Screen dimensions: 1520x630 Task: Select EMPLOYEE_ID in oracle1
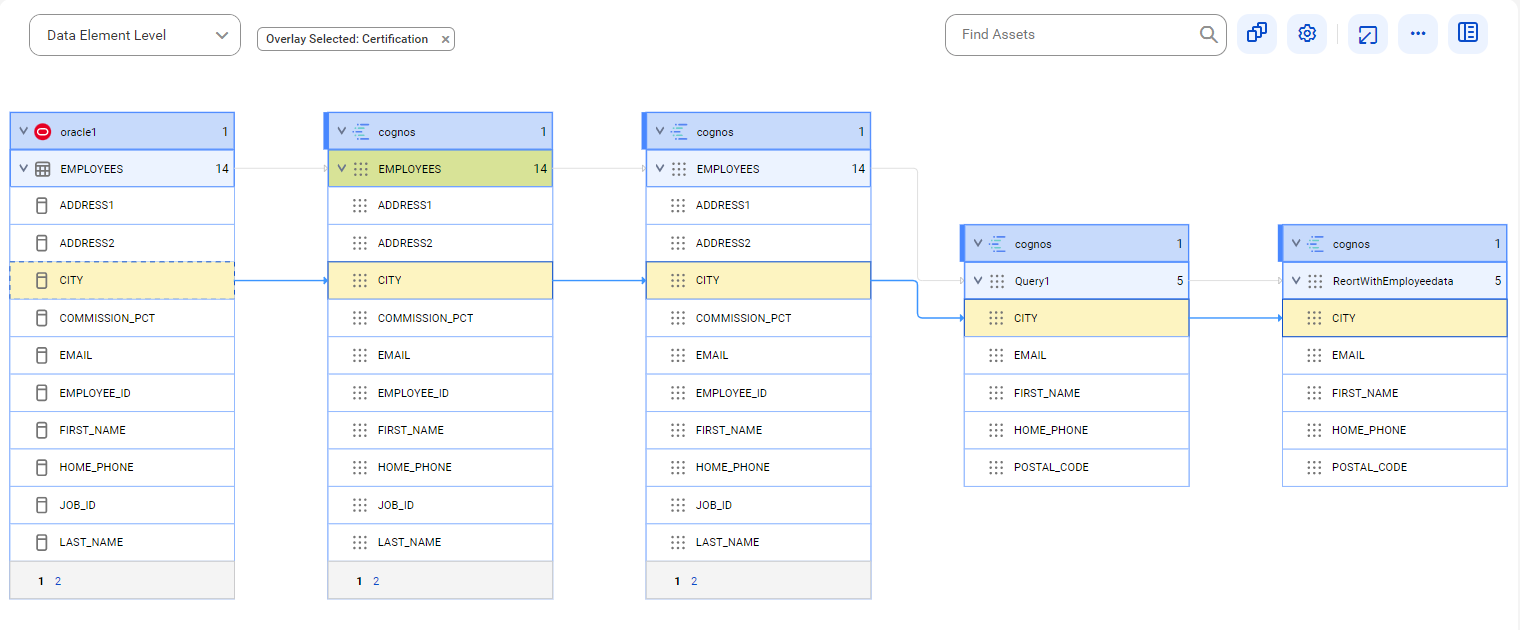[122, 393]
